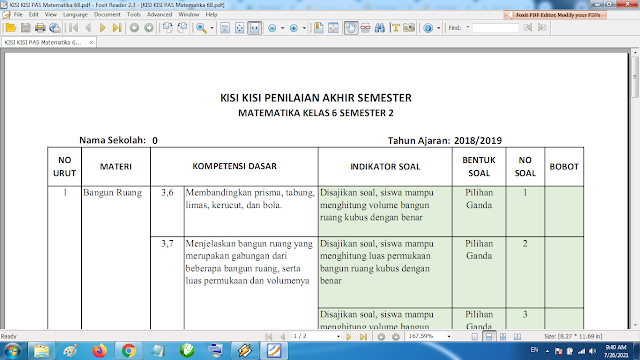640x360 pixels.
Task: Click the toolbar Next View green circle
Action: tap(149, 28)
